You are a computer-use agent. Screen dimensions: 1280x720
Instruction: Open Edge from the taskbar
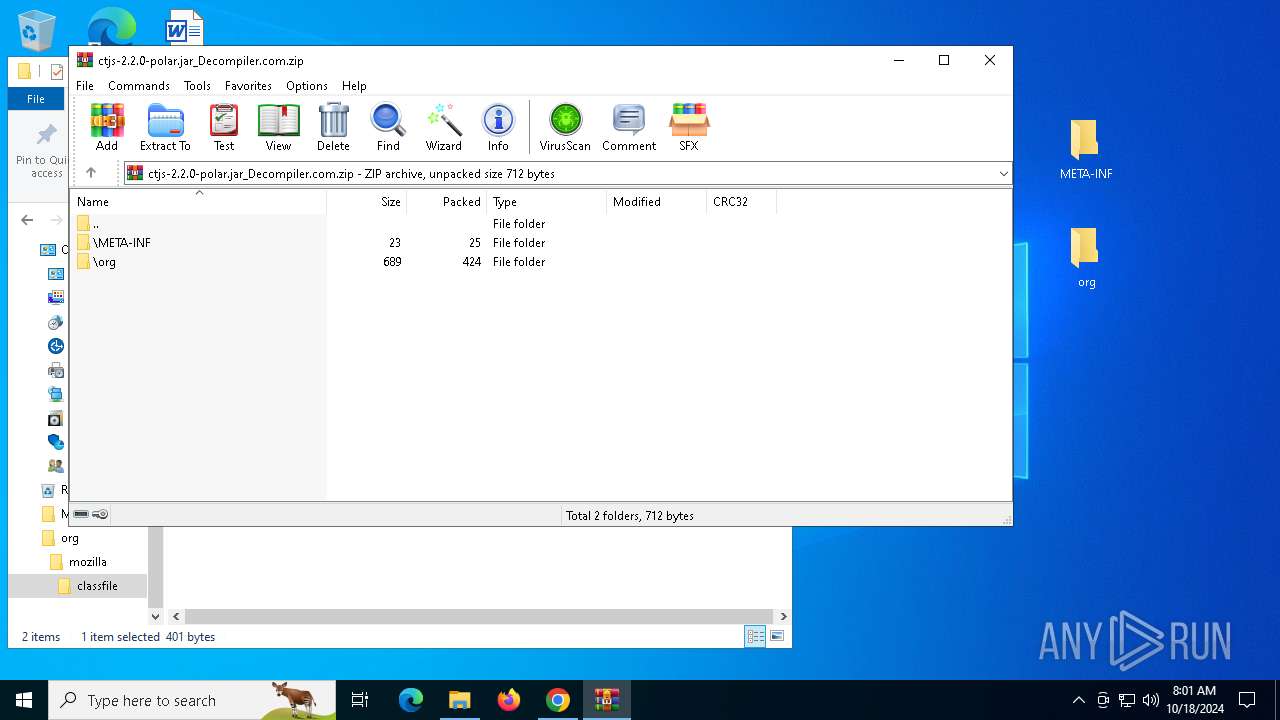click(411, 700)
